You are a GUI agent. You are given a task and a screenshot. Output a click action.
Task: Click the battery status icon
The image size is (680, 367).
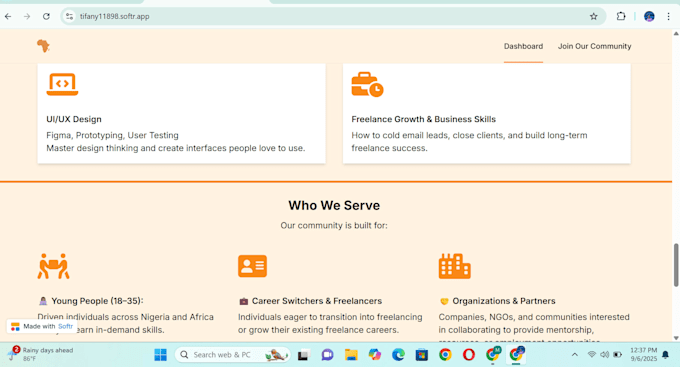[618, 354]
